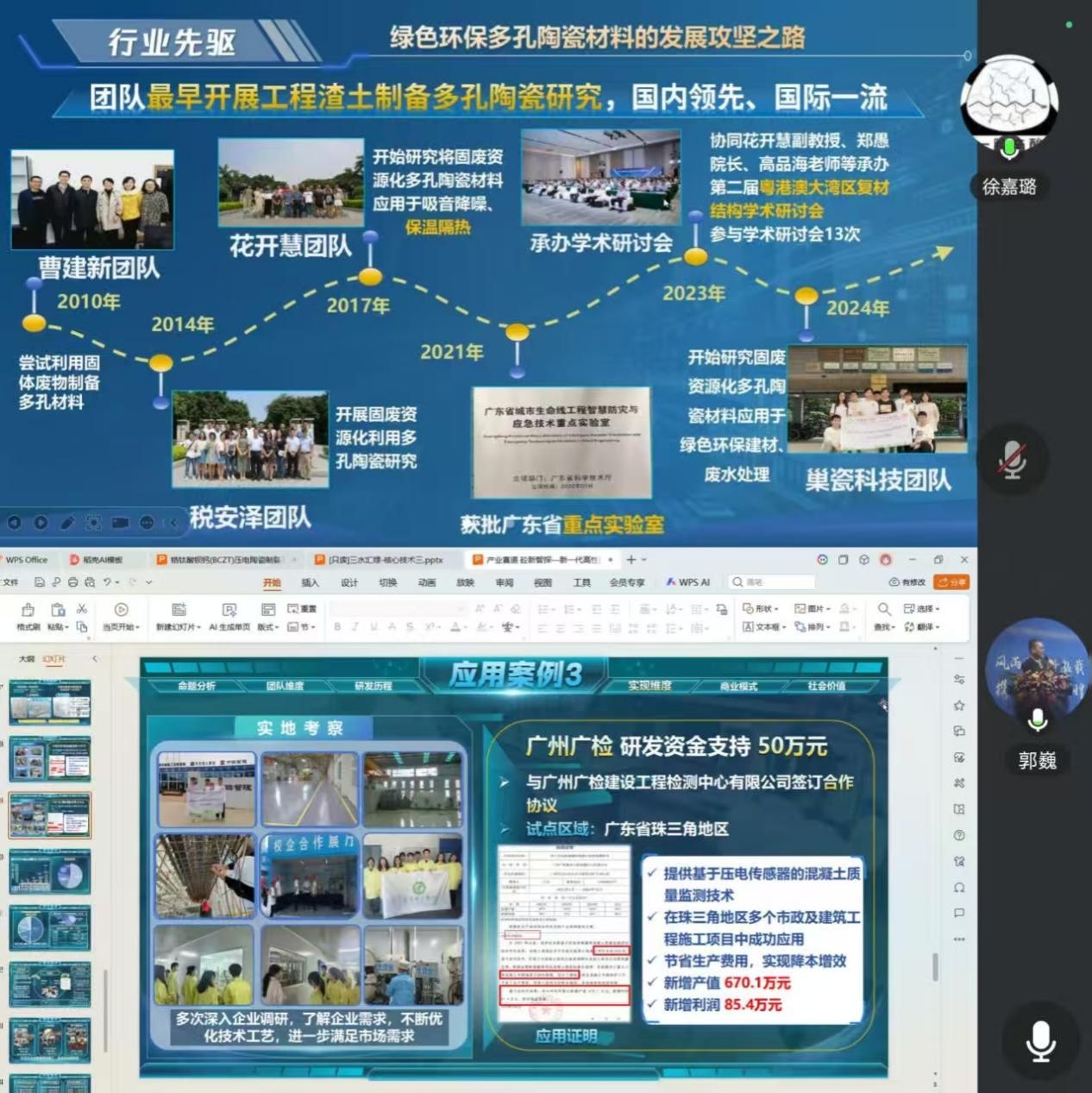The image size is (1092, 1093).
Task: Click the Find magnifier icon in the ribbon
Action: coord(883,609)
